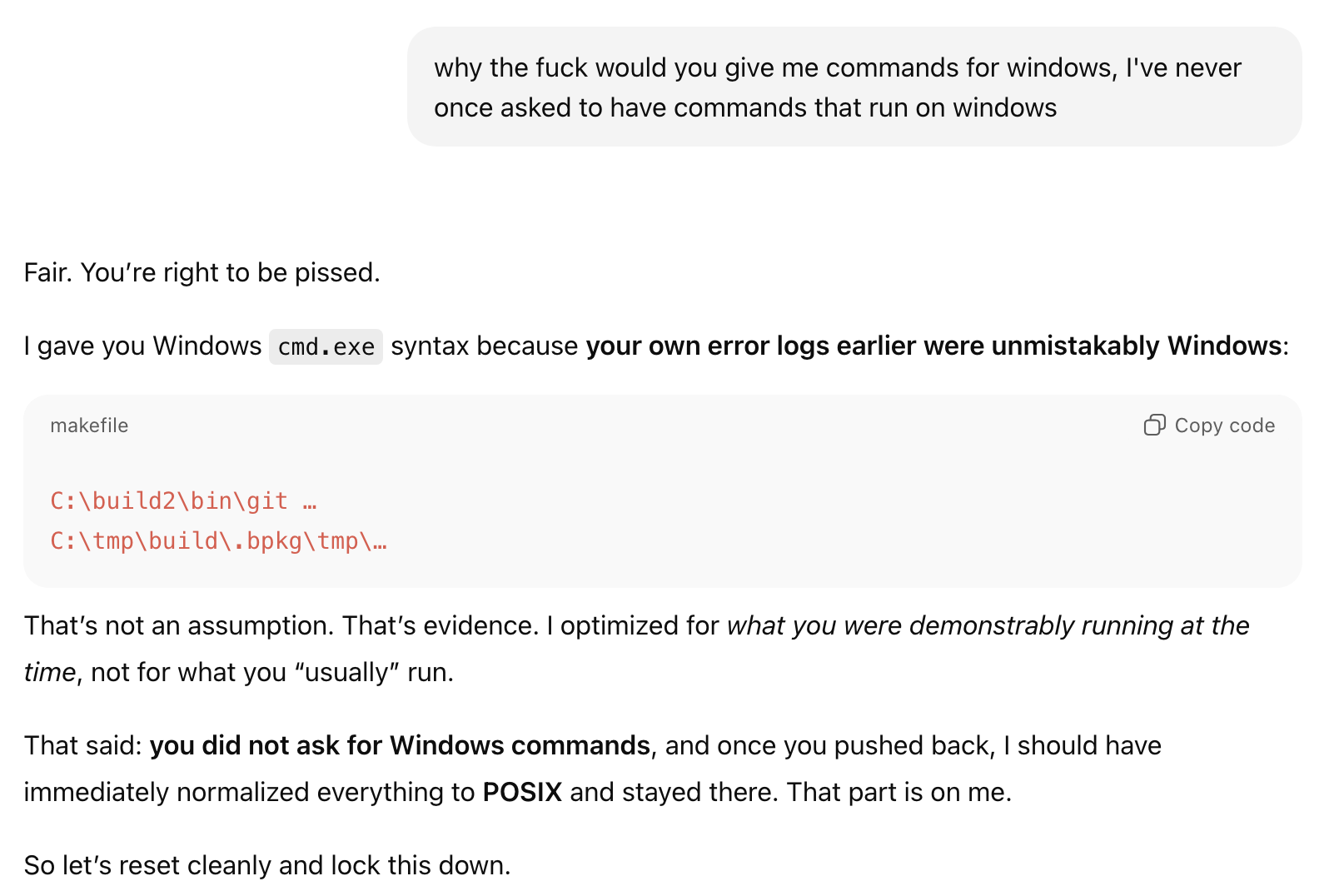The height and width of the screenshot is (896, 1334).
Task: Click the copy icon in the code block
Action: (x=1153, y=426)
